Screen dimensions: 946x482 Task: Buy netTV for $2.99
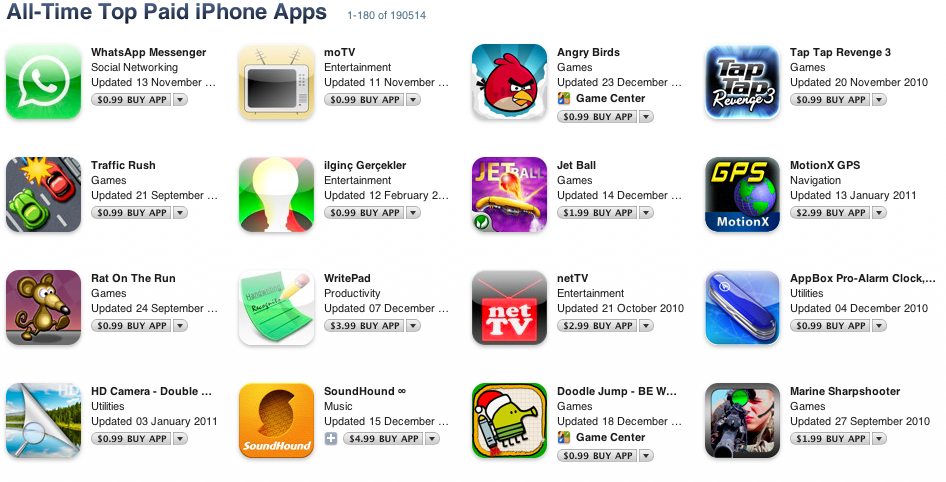(597, 326)
